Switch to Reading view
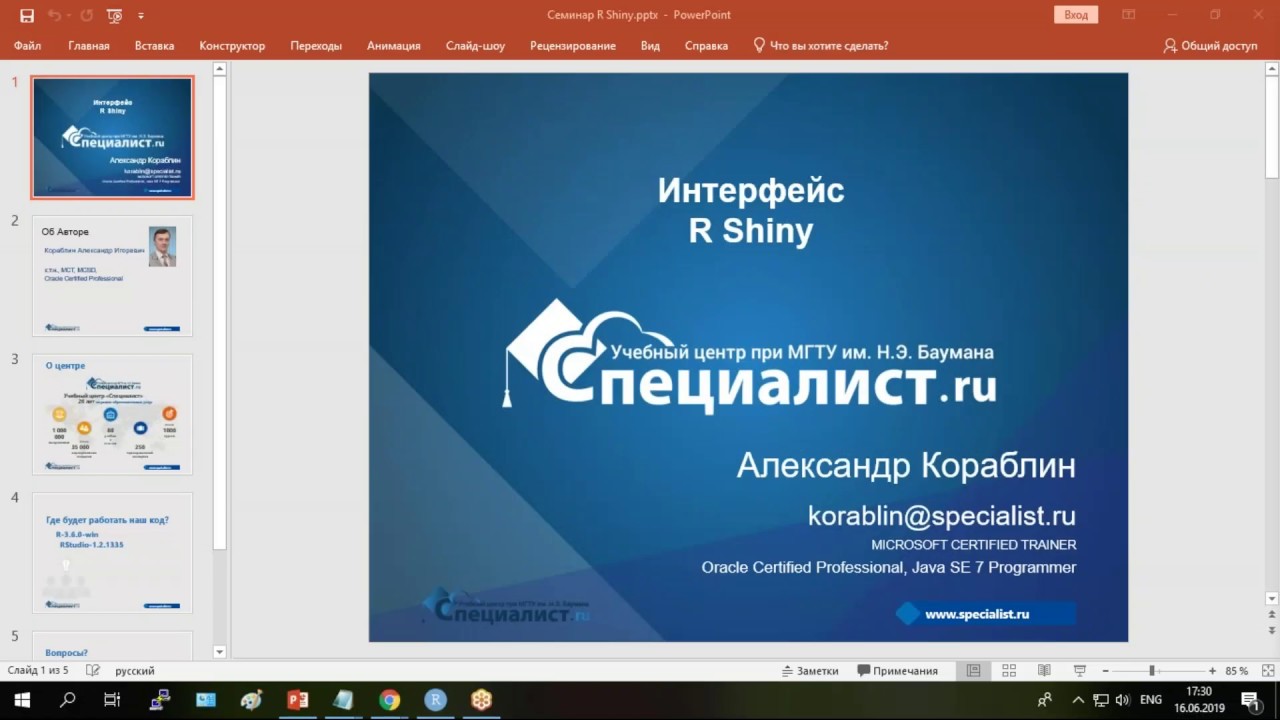1280x720 pixels. click(1044, 671)
